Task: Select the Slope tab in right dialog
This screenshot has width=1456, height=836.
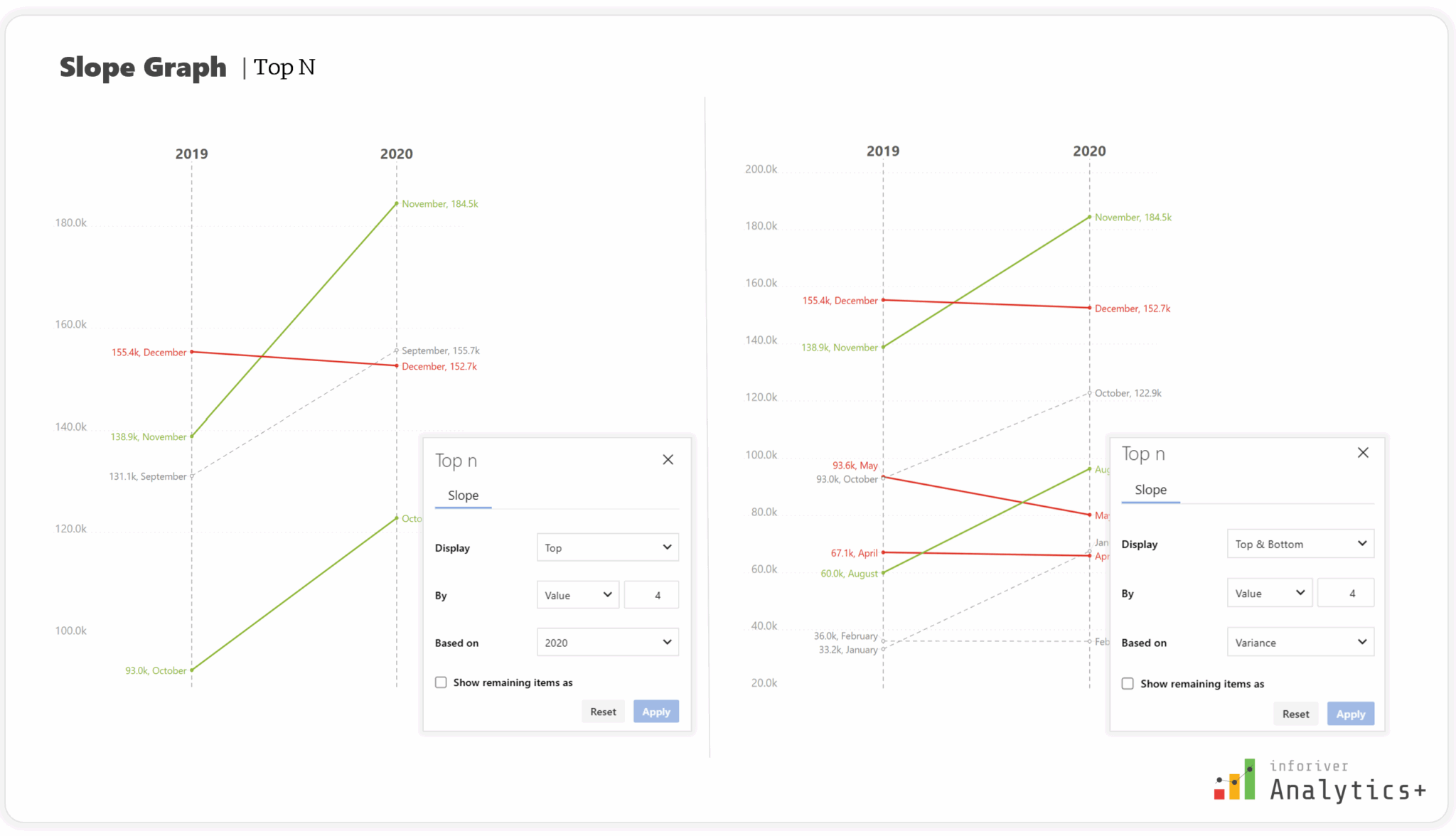Action: 1150,490
